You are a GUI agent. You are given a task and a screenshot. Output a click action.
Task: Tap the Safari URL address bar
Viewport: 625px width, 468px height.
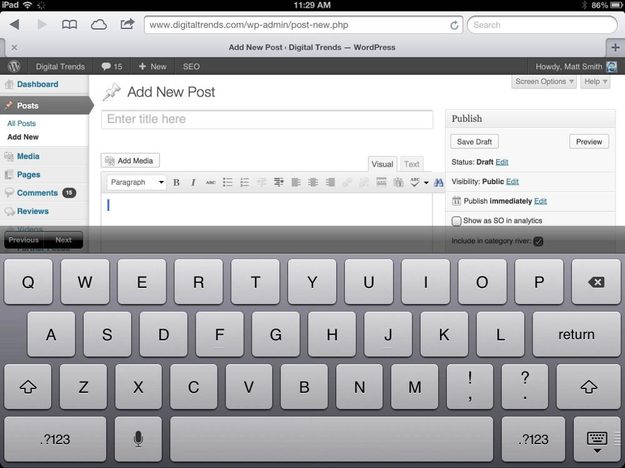pos(304,25)
